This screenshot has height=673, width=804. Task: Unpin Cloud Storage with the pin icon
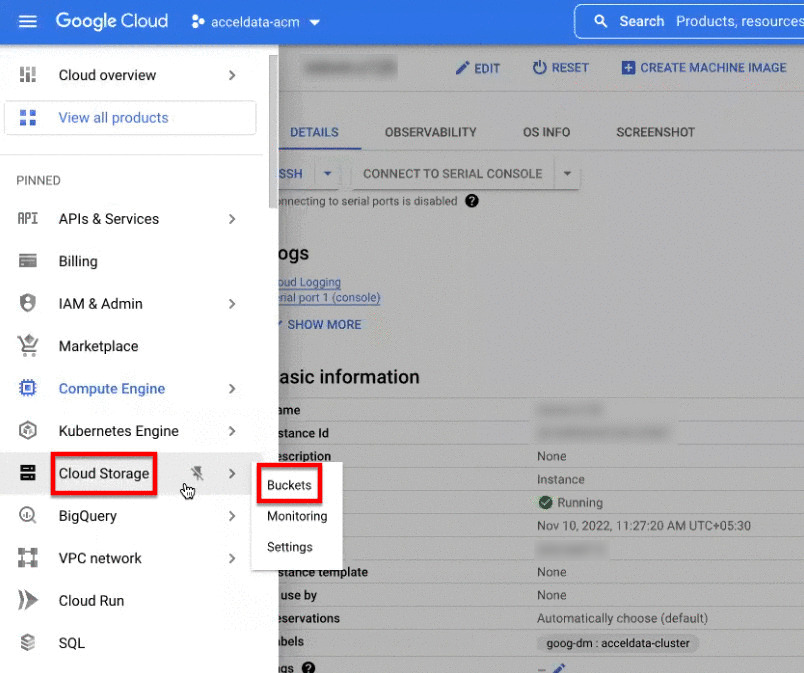pyautogui.click(x=197, y=473)
